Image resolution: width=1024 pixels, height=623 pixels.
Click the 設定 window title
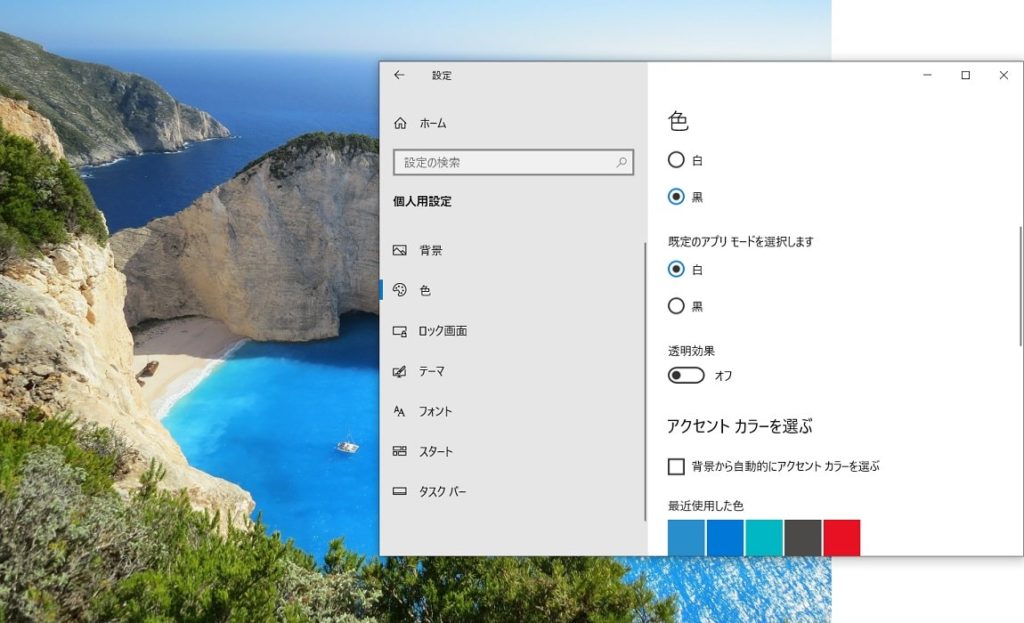441,75
